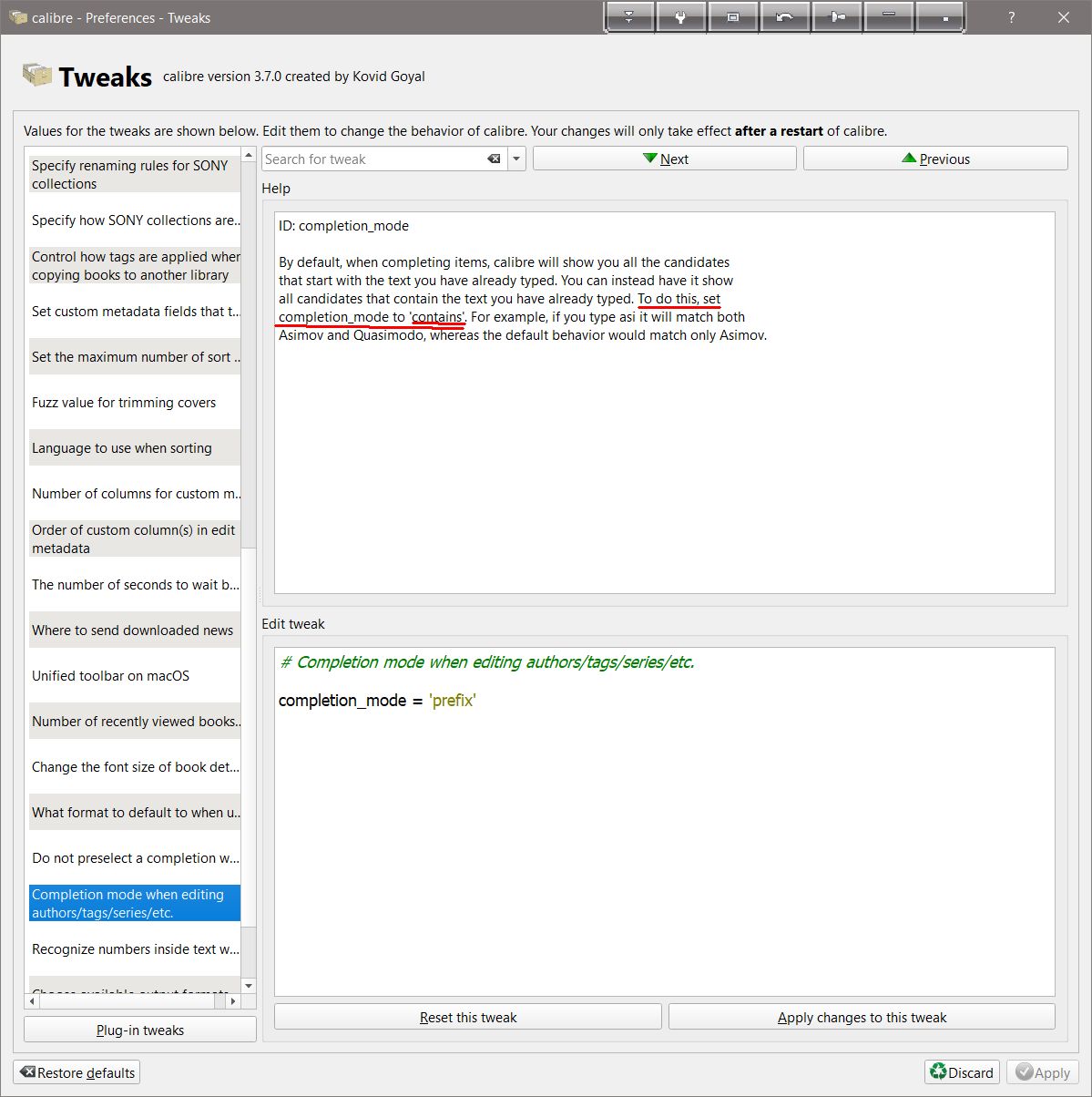The image size is (1092, 1097).
Task: Click 'completion_mode' variable in edit tweak box
Action: click(x=342, y=700)
